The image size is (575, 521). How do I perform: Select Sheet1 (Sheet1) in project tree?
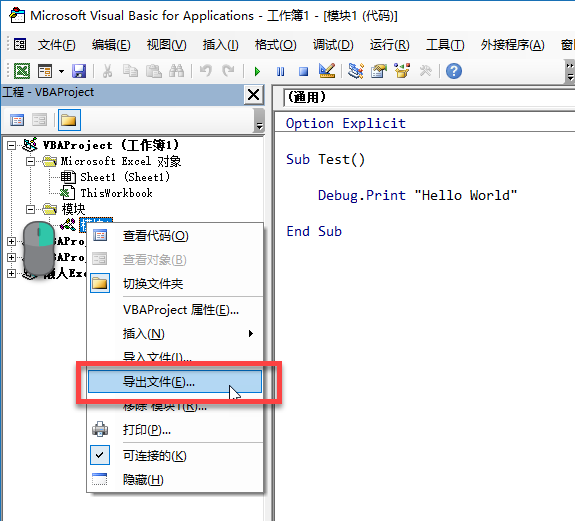coord(125,177)
